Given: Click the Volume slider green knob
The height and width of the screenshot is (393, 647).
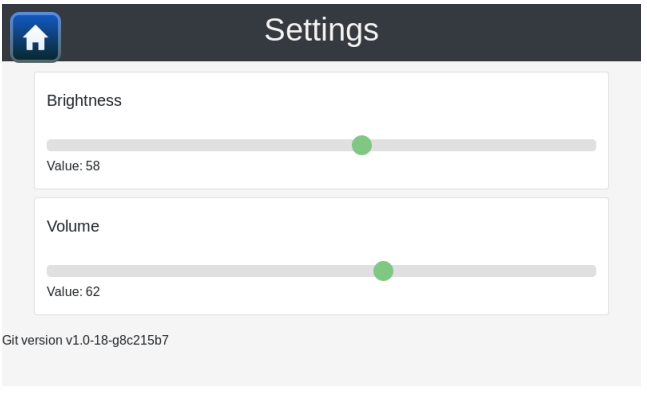Looking at the screenshot, I should [x=383, y=271].
